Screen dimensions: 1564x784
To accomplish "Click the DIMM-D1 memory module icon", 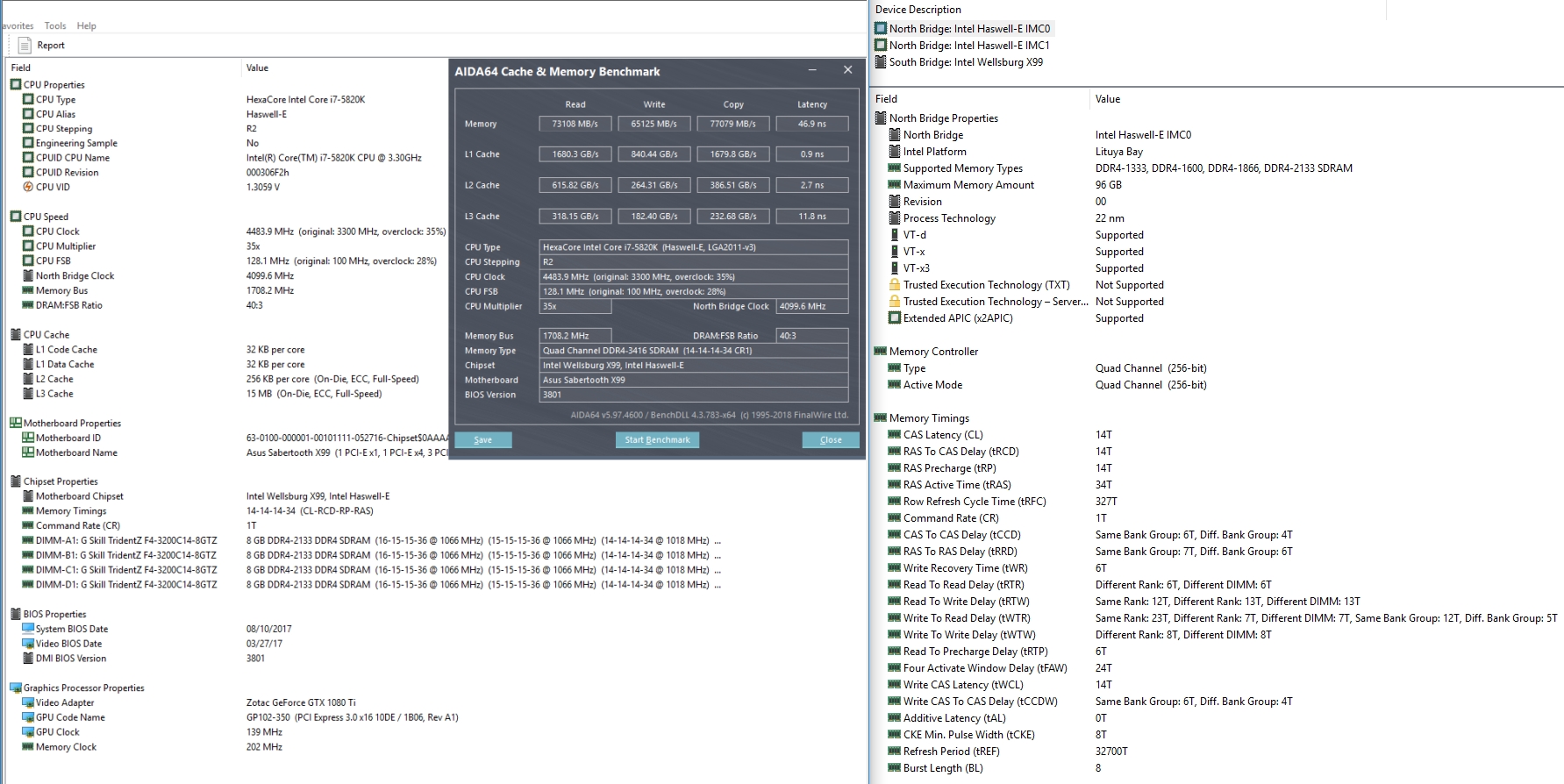I will [x=28, y=584].
